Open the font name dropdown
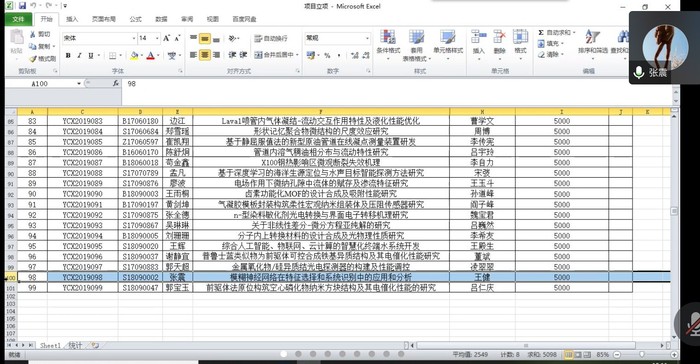700x364 pixels. click(x=133, y=38)
